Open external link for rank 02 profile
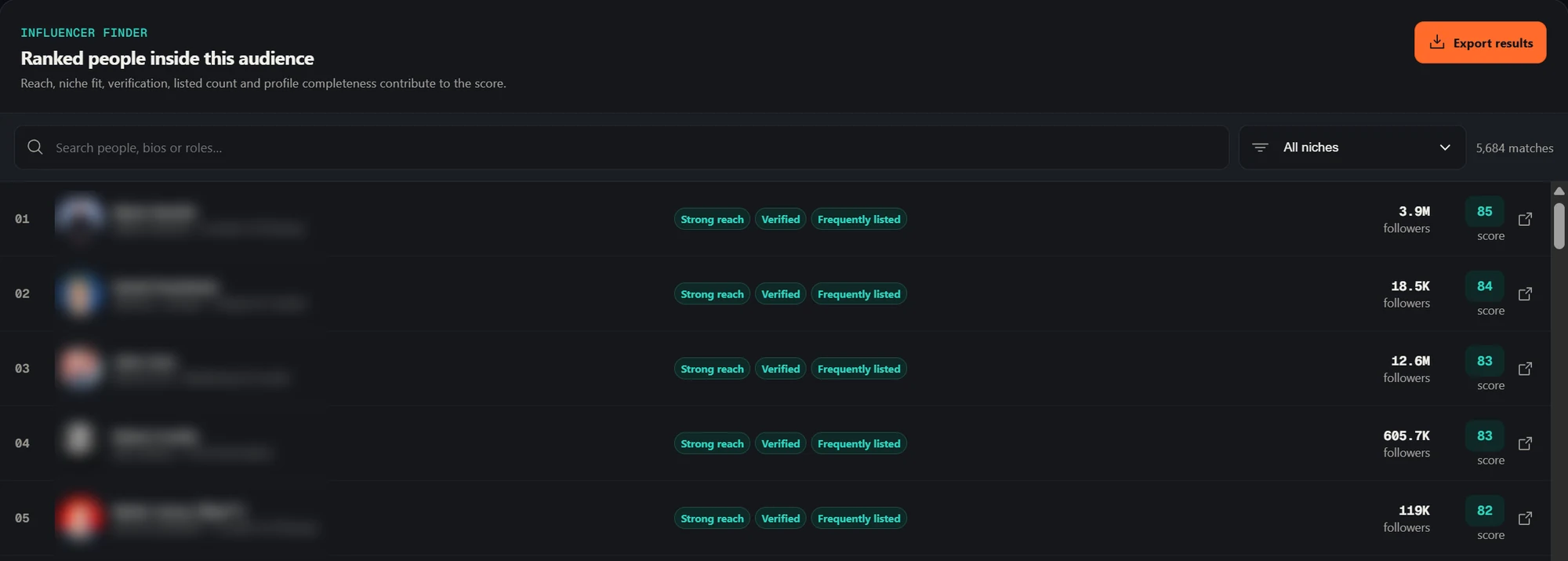This screenshot has width=1568, height=561. coord(1525,293)
